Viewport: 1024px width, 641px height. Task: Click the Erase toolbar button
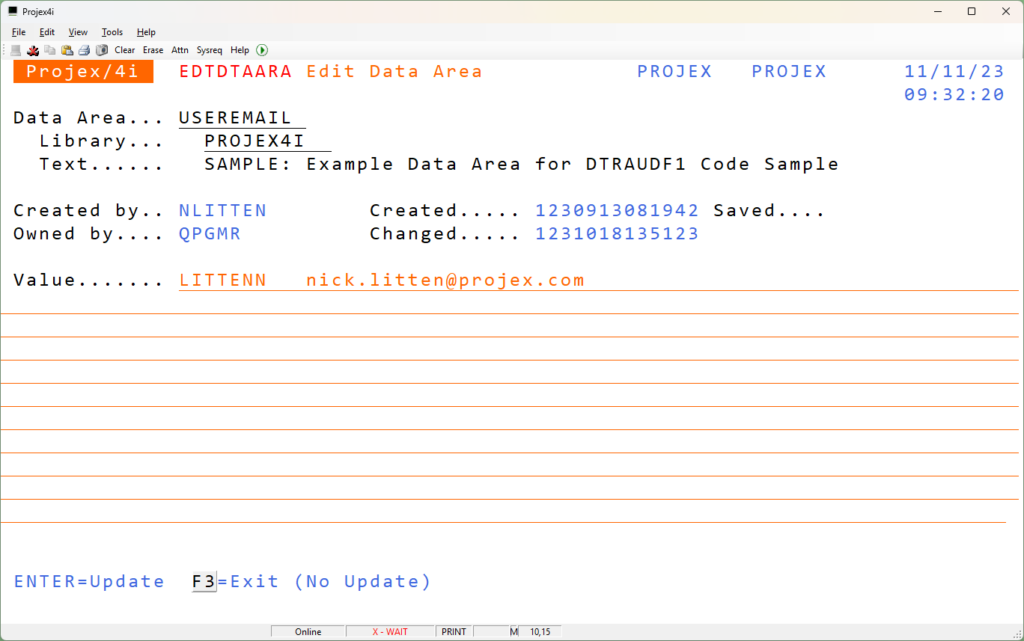(x=153, y=50)
